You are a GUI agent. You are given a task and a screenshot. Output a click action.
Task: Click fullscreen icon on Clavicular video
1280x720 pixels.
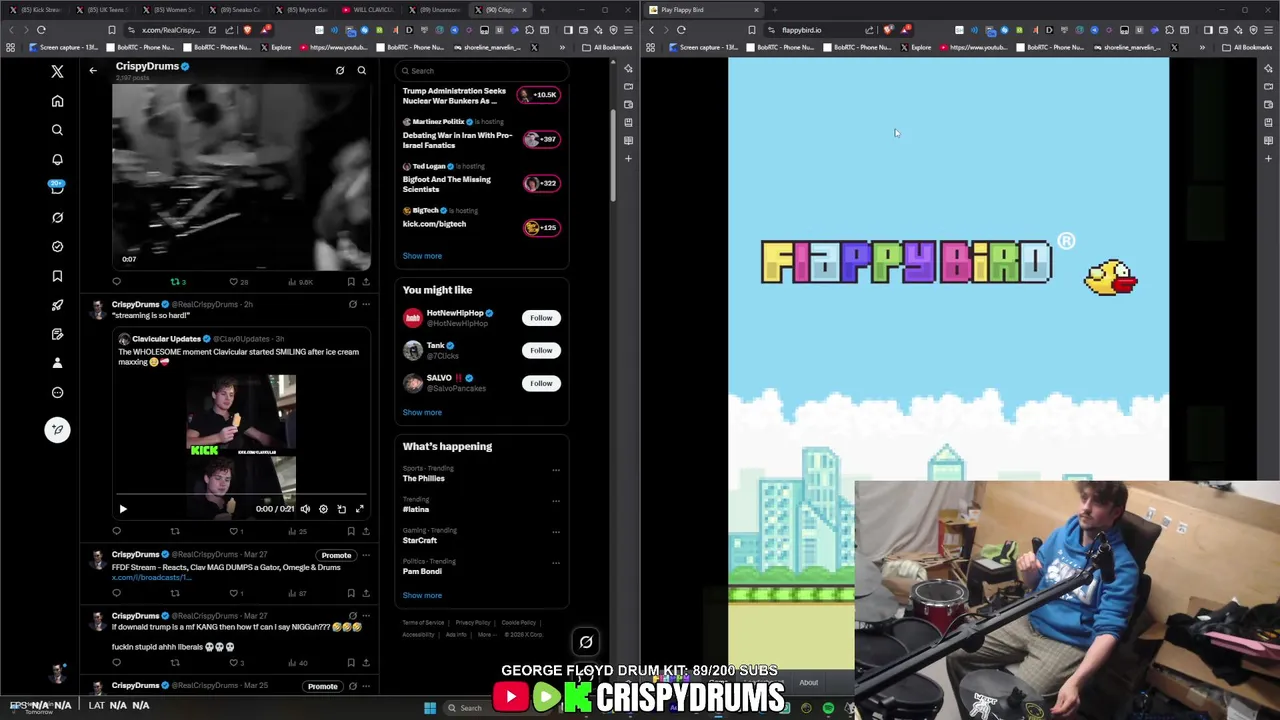(x=359, y=509)
